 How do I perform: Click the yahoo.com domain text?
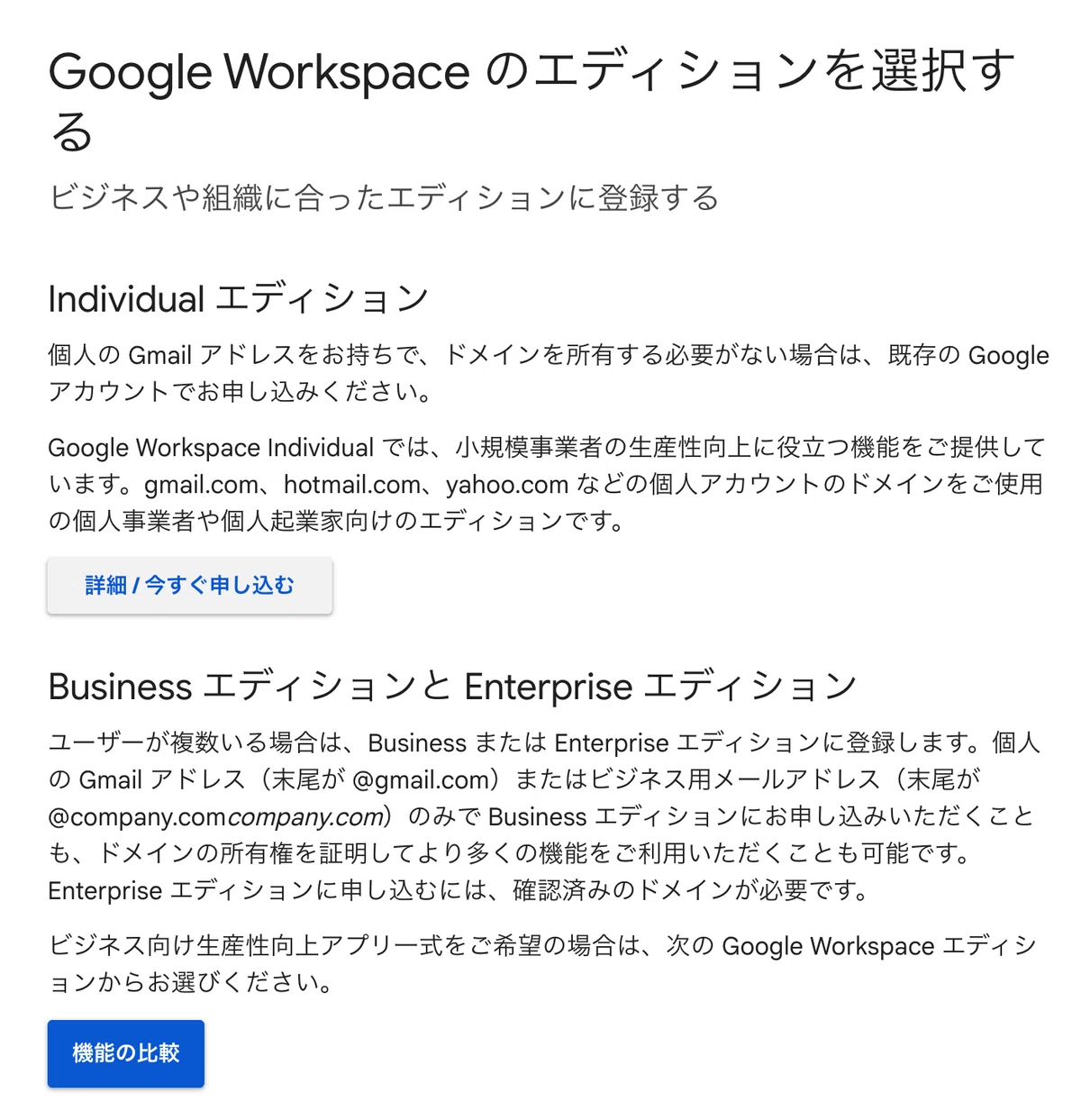[506, 485]
